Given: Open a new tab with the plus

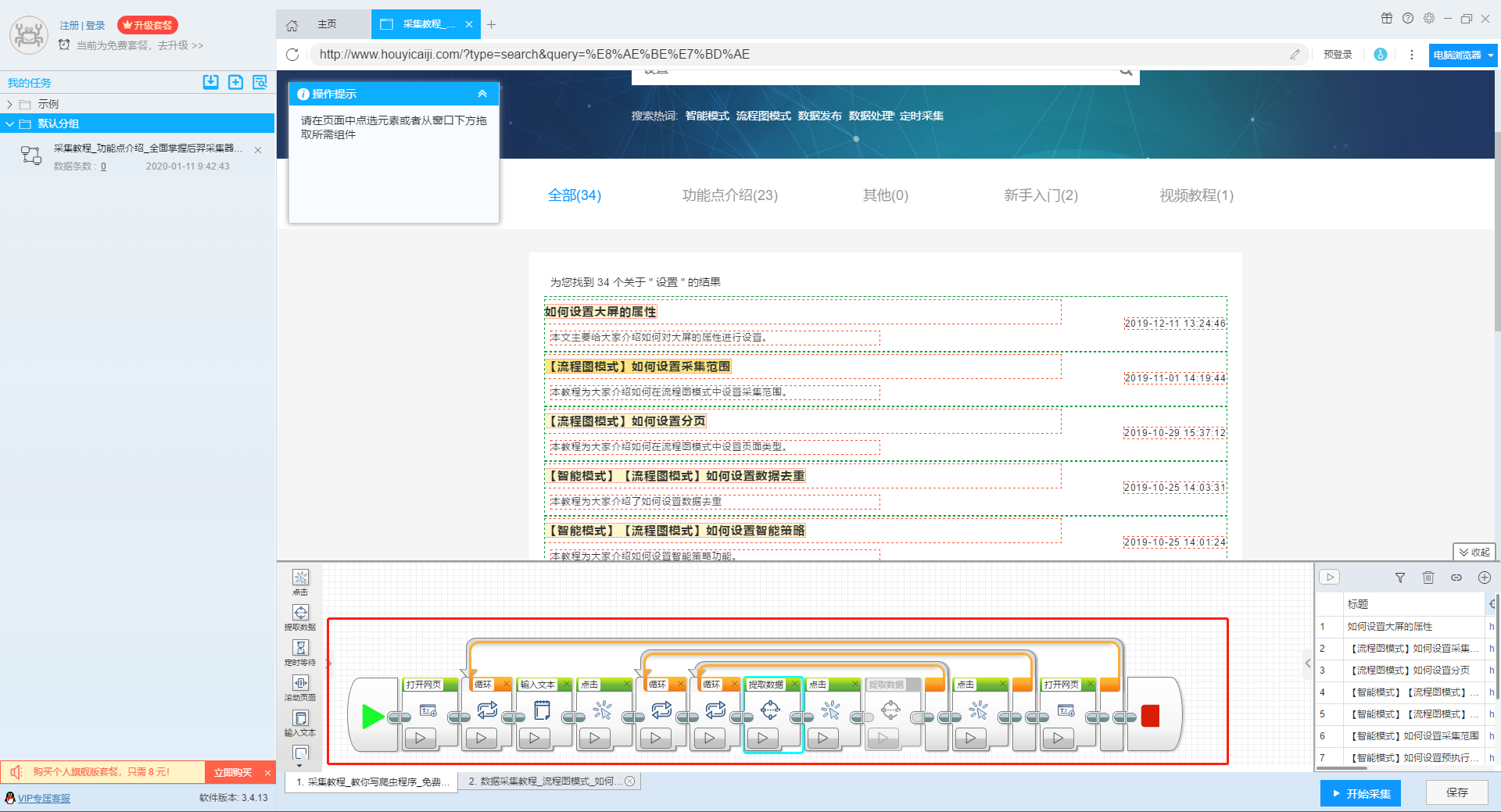Looking at the screenshot, I should 491,25.
